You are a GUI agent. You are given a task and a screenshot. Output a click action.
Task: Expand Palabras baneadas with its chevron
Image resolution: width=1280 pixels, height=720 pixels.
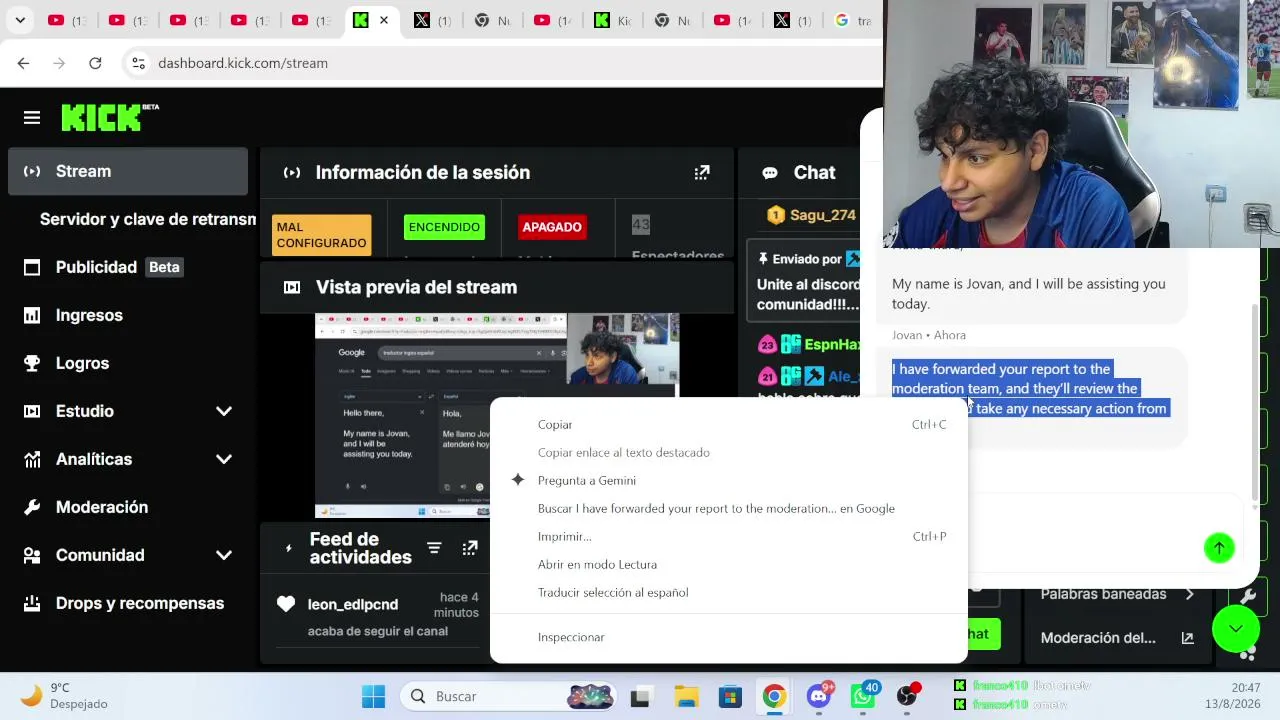(1189, 594)
